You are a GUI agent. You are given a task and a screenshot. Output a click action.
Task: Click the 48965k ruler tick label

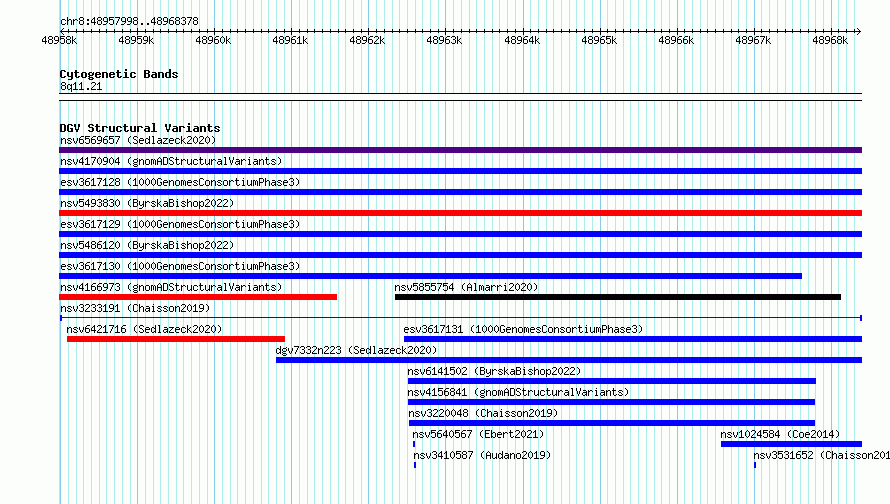tap(599, 40)
